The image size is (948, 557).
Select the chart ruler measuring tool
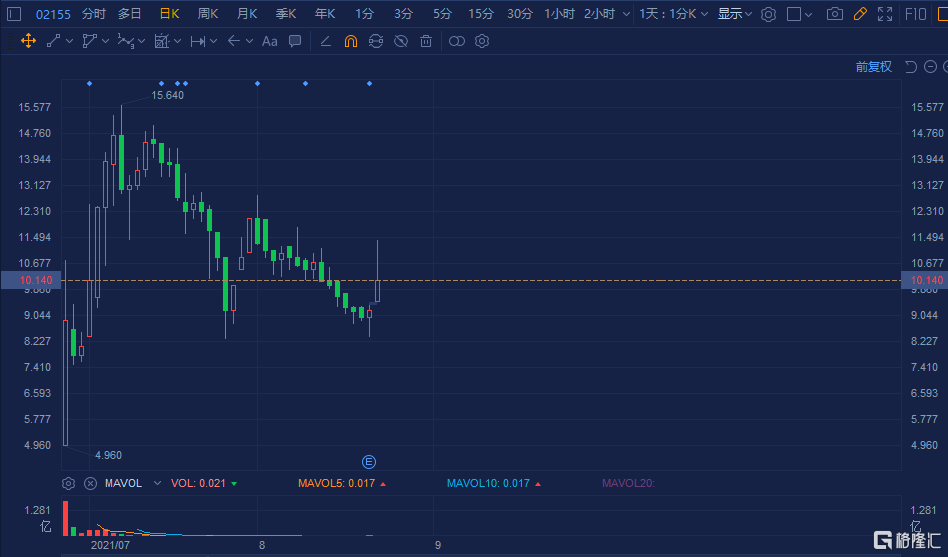(x=161, y=41)
